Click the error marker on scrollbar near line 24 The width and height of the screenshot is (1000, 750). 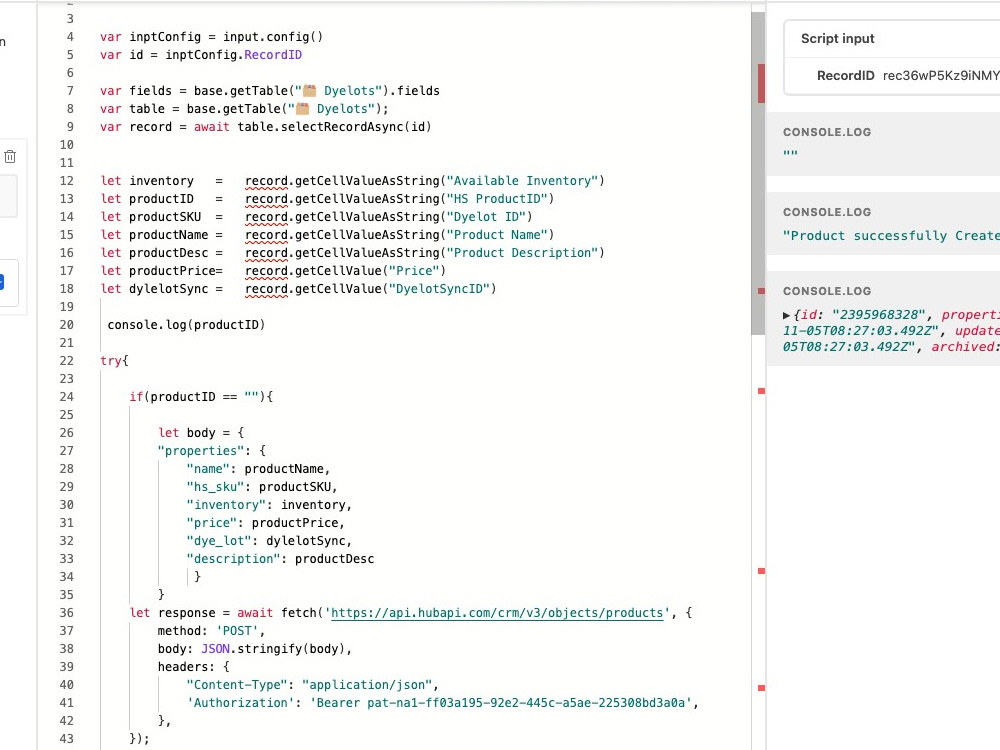761,391
